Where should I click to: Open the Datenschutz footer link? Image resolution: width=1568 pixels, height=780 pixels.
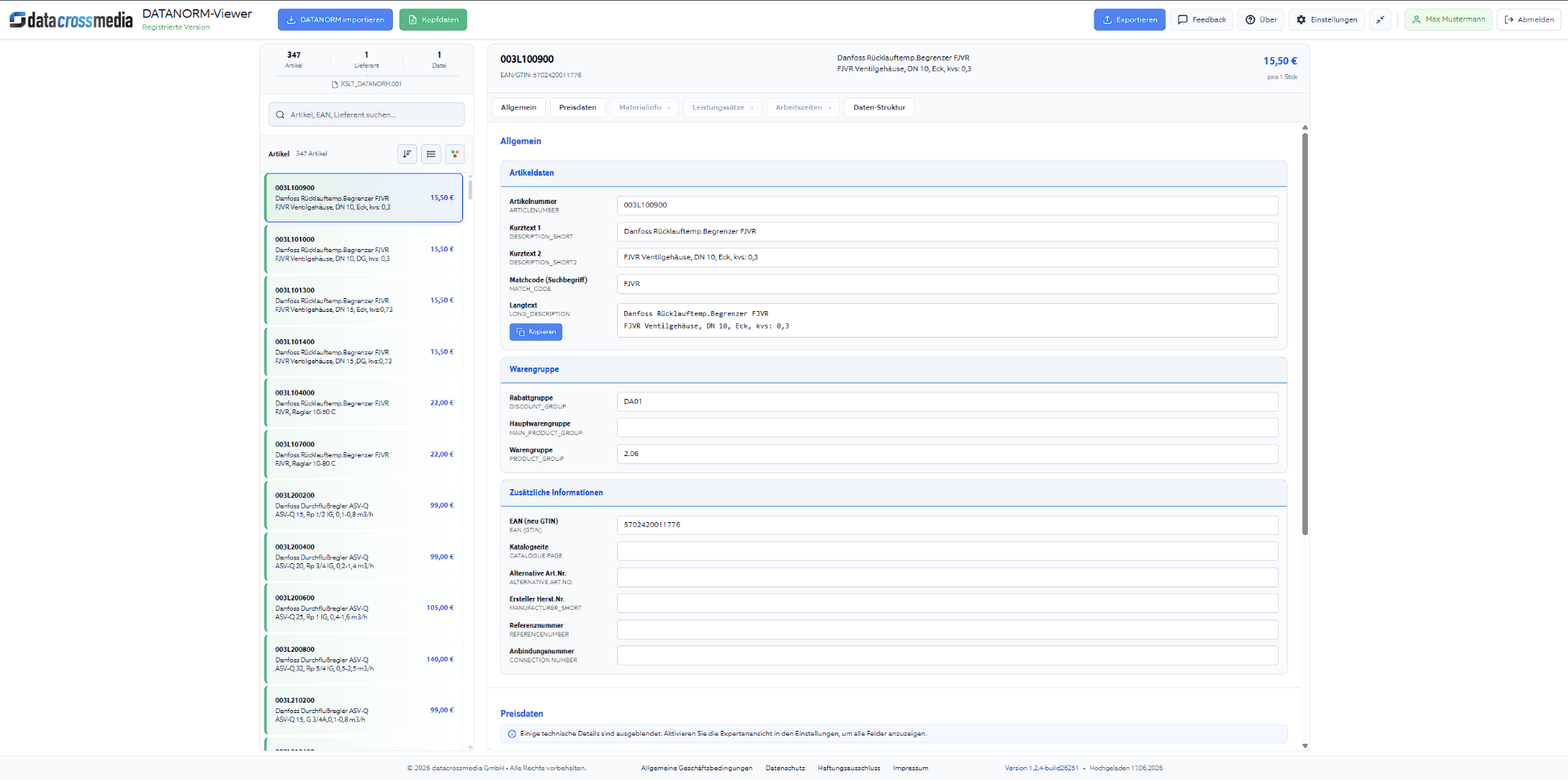point(785,768)
